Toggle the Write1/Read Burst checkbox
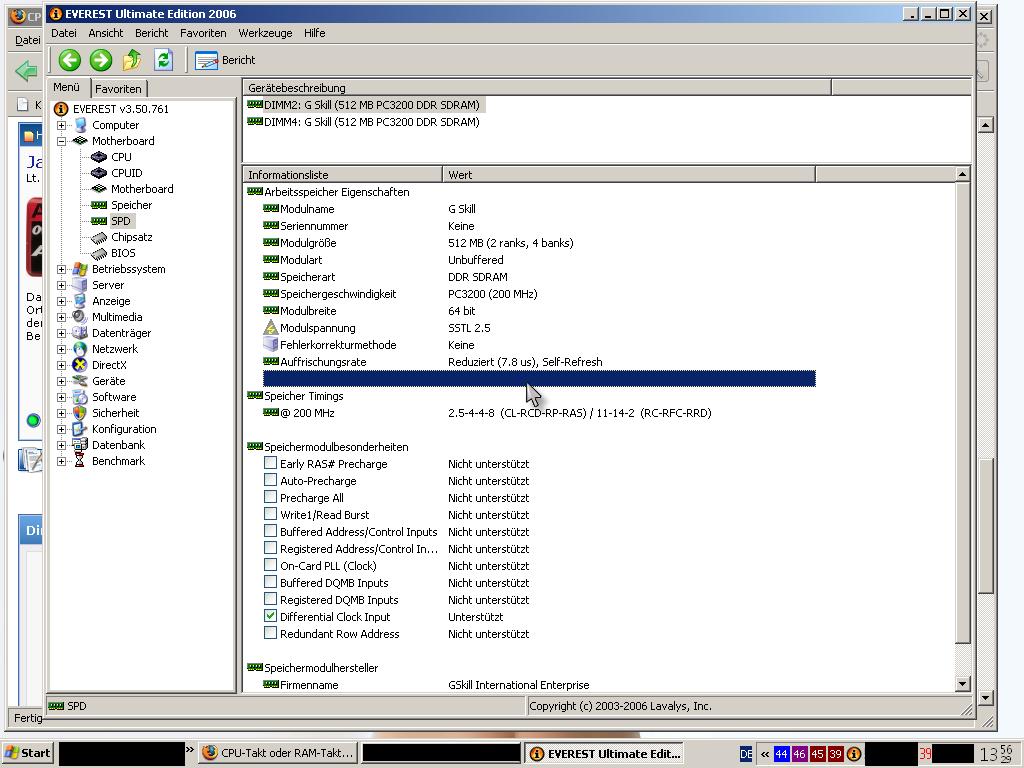The height and width of the screenshot is (768, 1024). click(x=270, y=514)
